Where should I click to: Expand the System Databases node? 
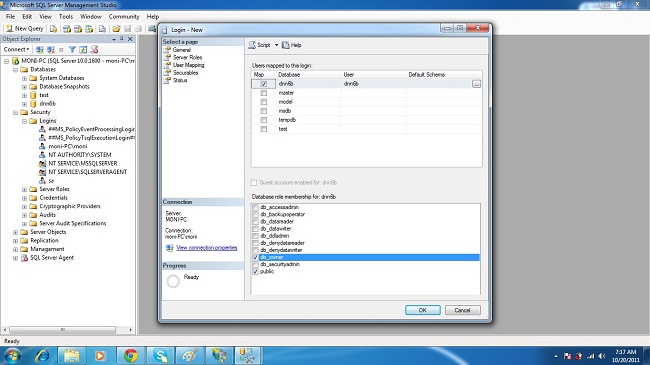[x=24, y=78]
